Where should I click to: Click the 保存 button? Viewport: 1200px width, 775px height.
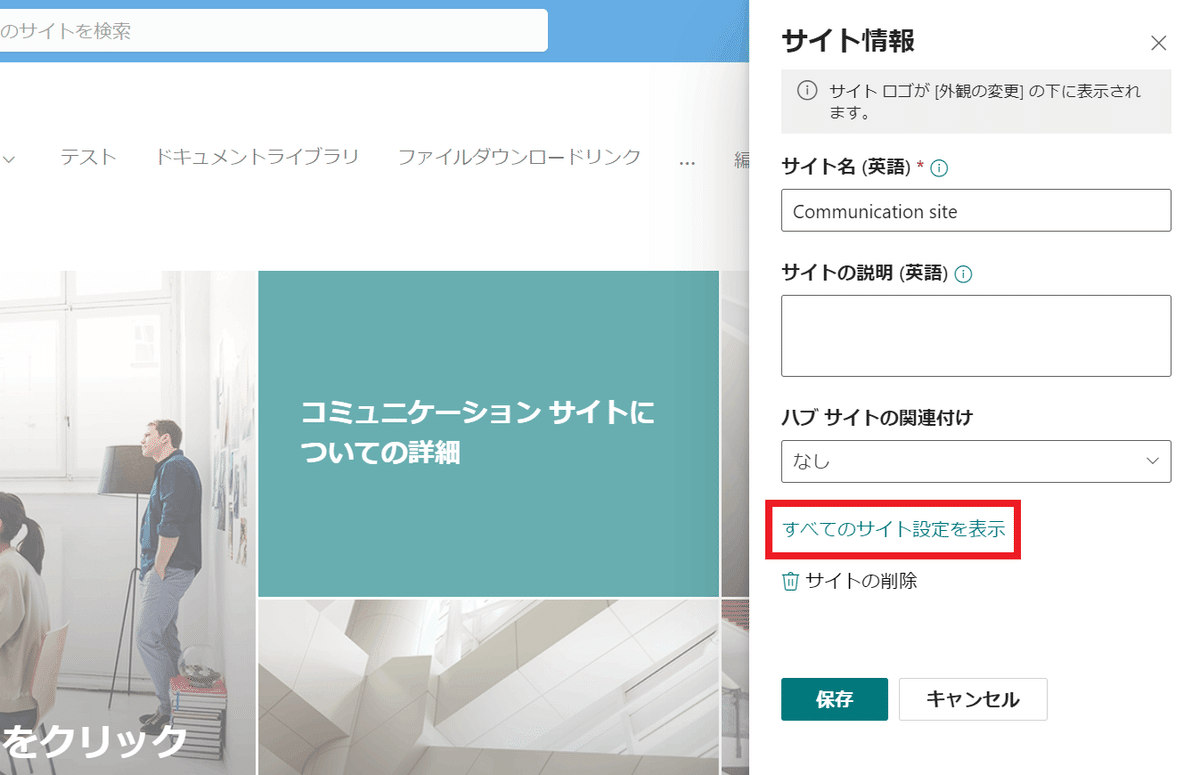(x=834, y=699)
